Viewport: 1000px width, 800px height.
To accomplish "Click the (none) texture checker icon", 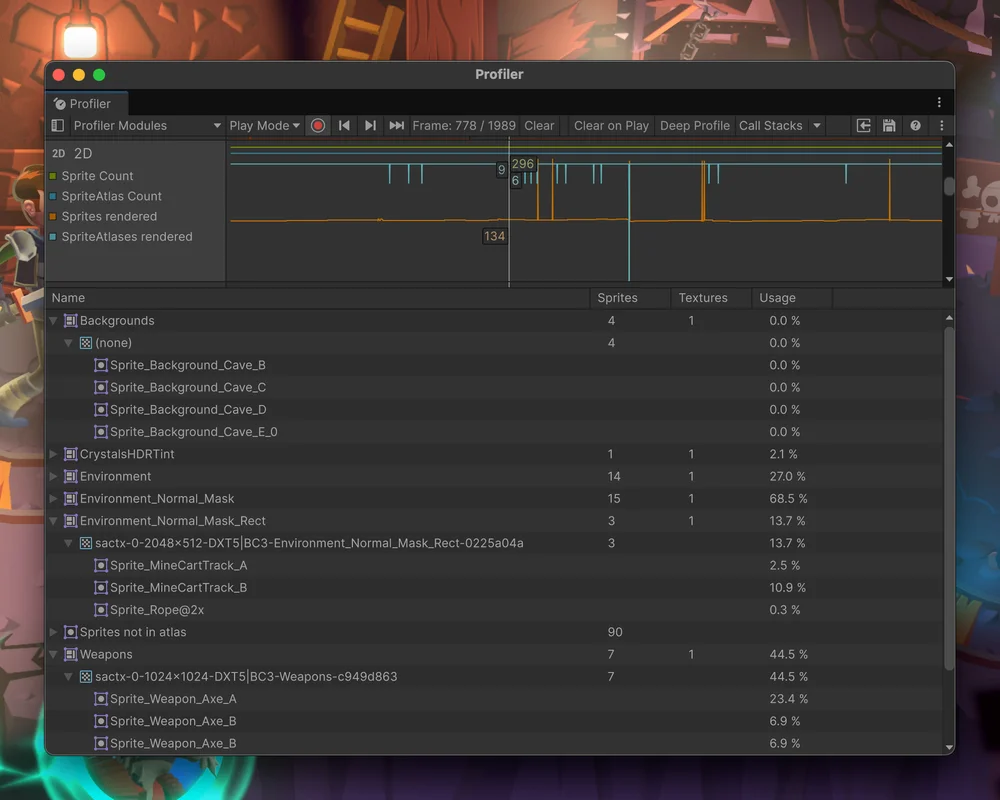I will click(85, 343).
